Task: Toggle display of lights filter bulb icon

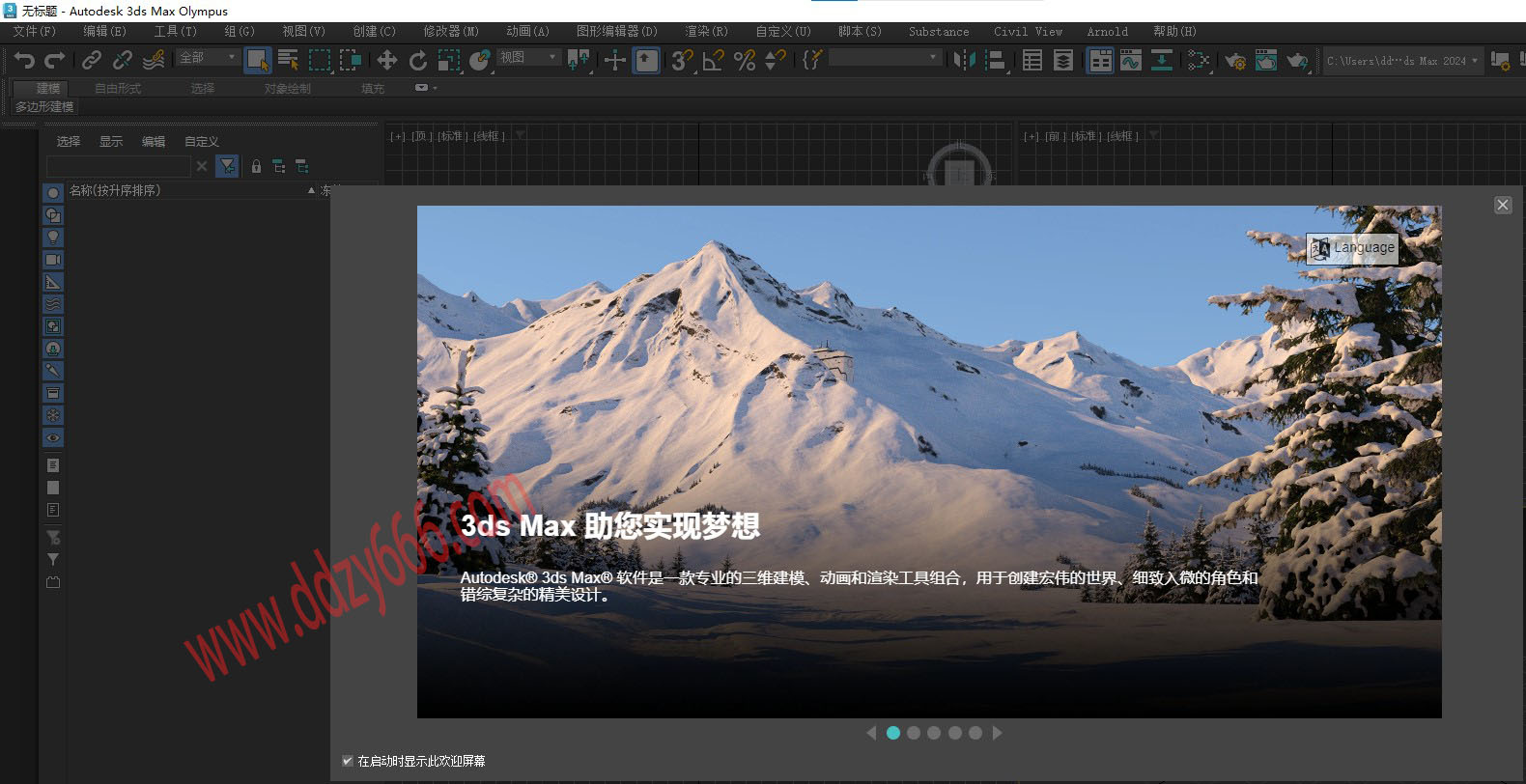Action: coord(53,237)
